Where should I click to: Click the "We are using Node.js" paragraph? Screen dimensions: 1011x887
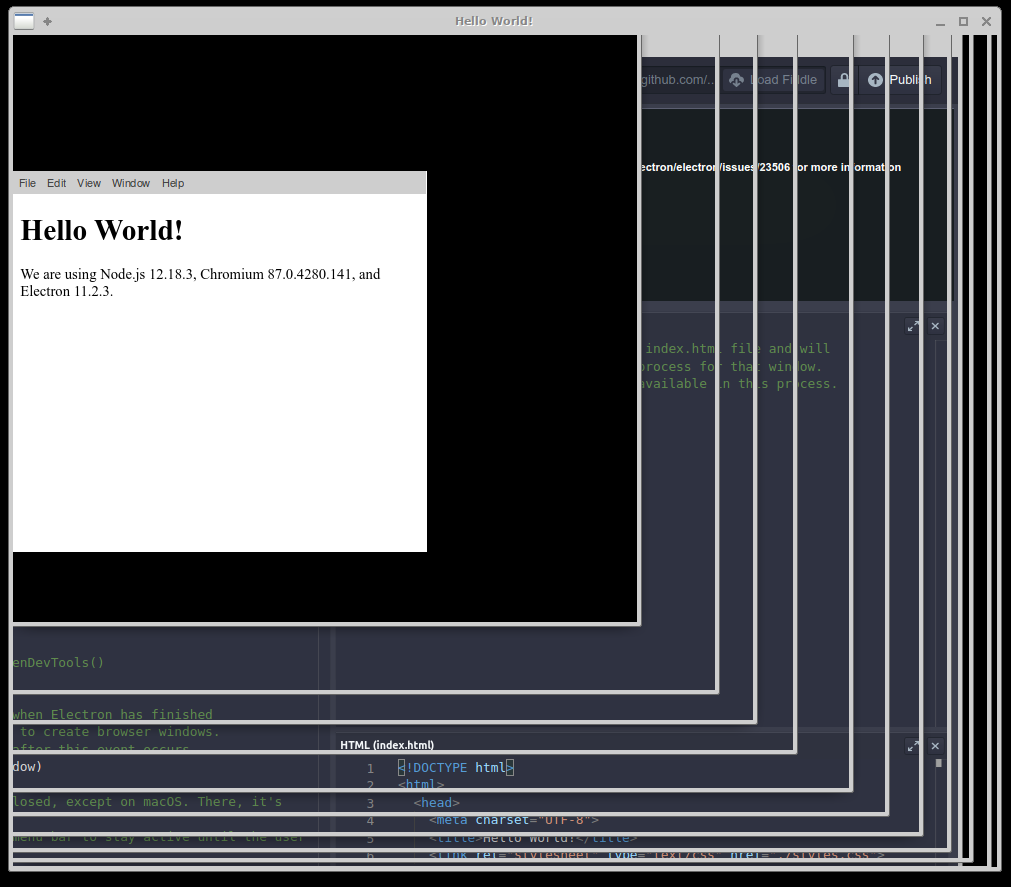(201, 282)
